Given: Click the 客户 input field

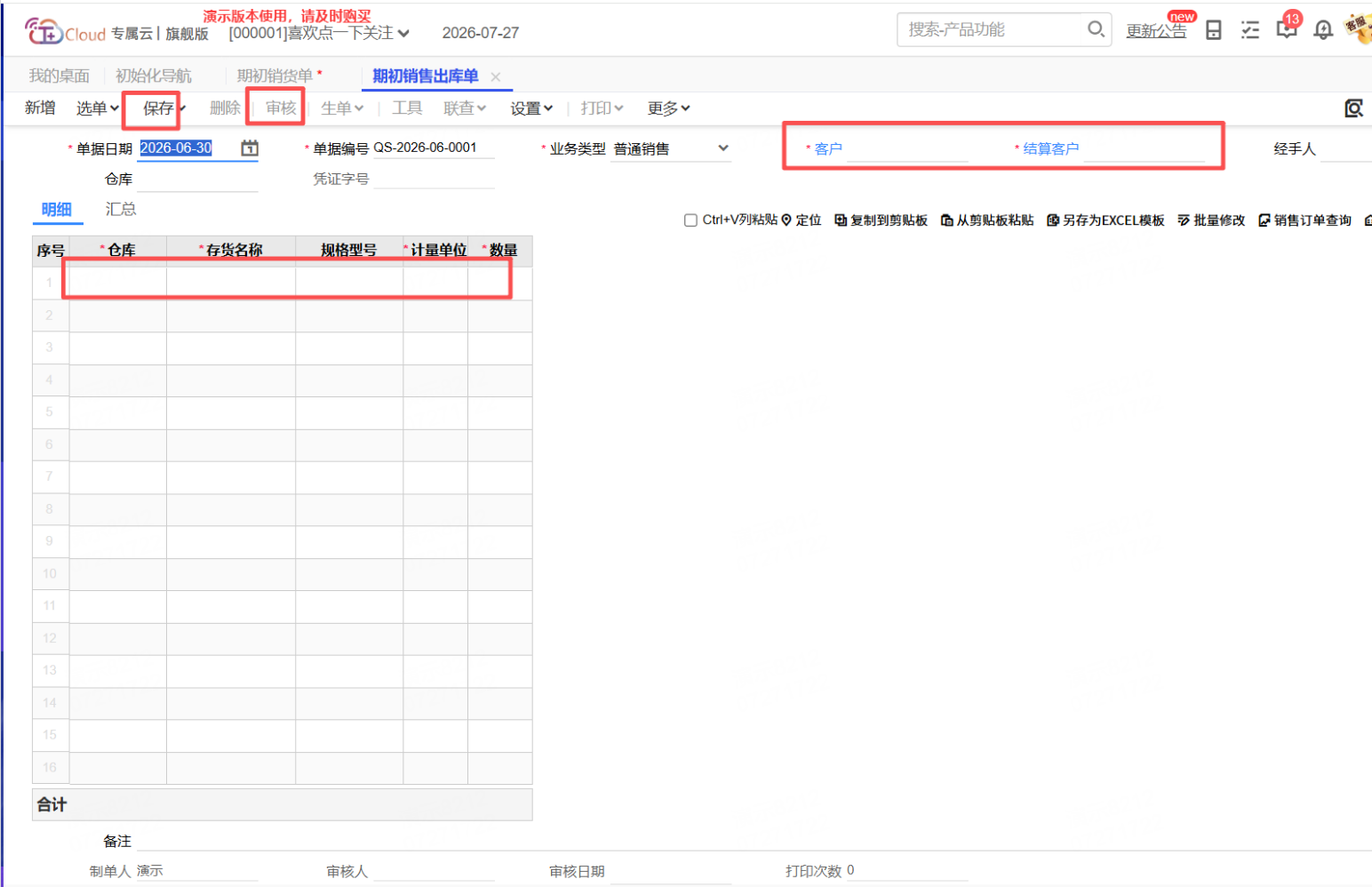Looking at the screenshot, I should [x=907, y=149].
